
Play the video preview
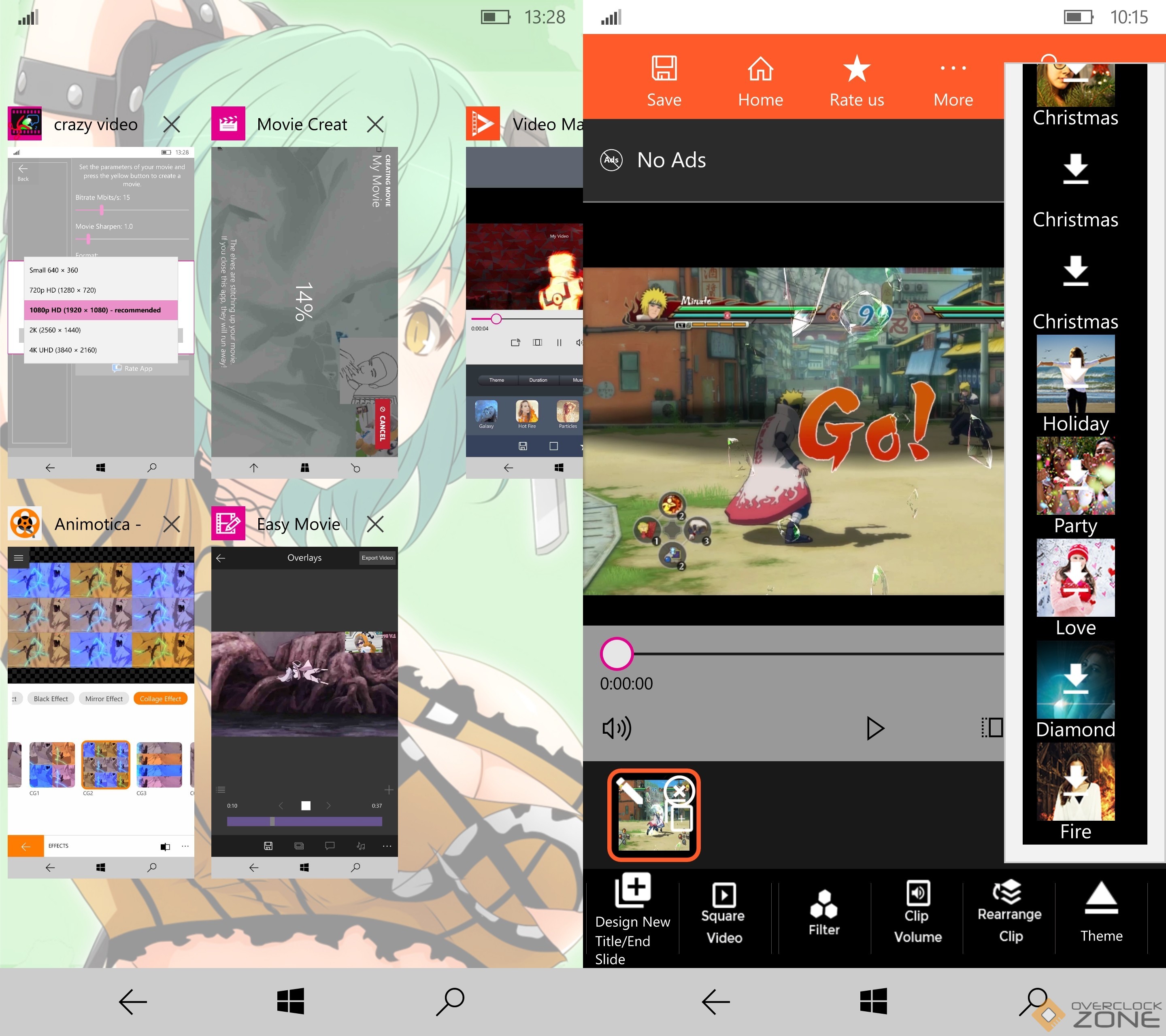tap(874, 728)
